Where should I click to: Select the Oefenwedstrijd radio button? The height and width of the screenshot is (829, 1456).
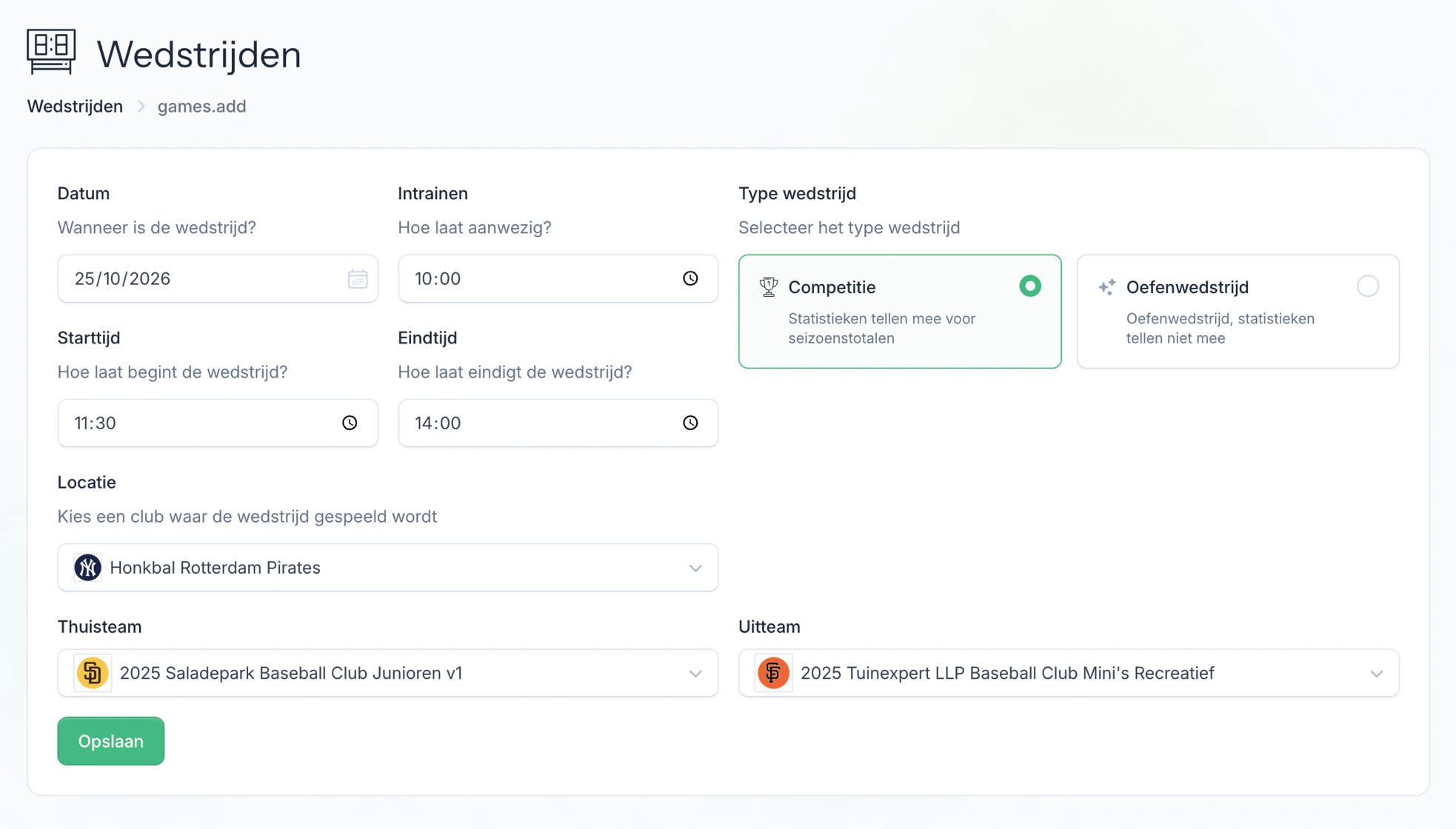coord(1368,286)
